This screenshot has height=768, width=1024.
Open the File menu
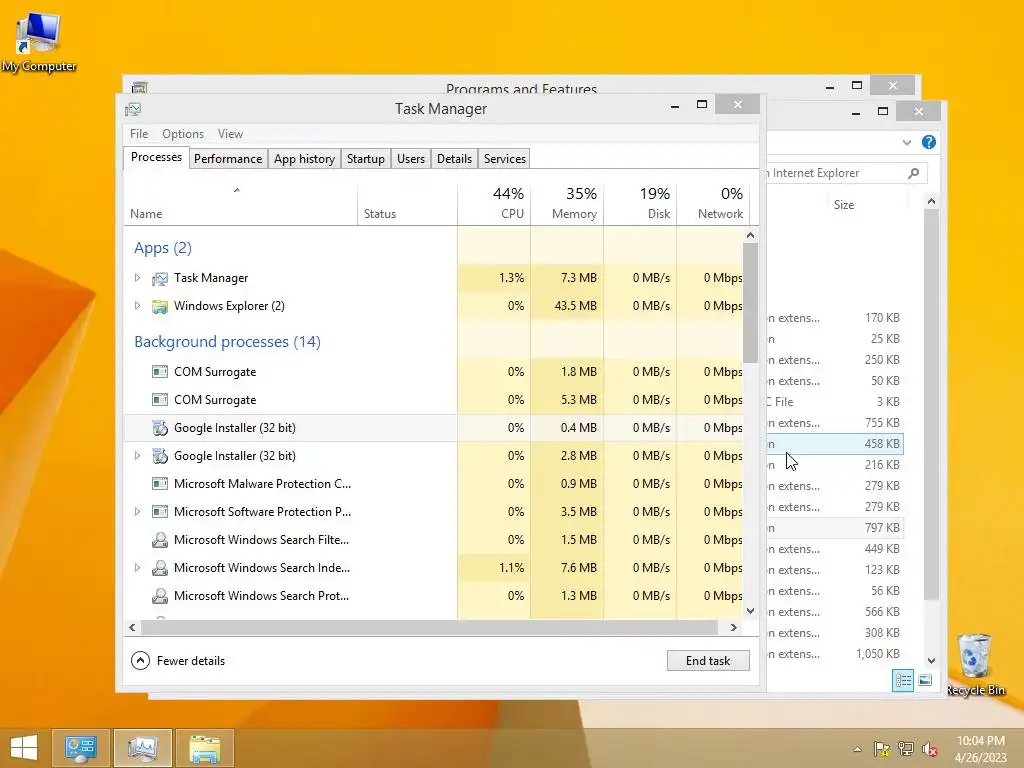[x=139, y=134]
